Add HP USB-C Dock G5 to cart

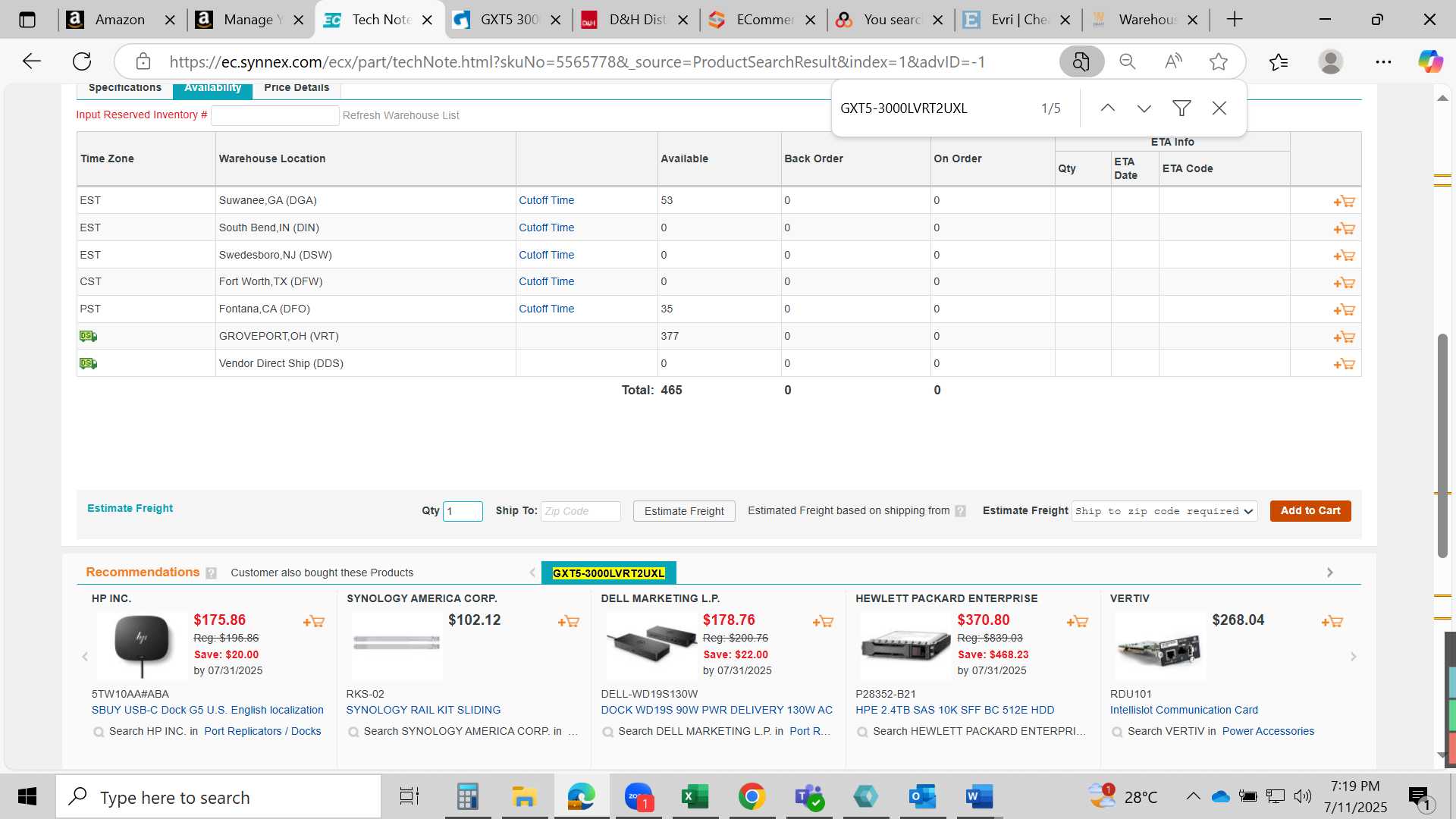point(313,622)
